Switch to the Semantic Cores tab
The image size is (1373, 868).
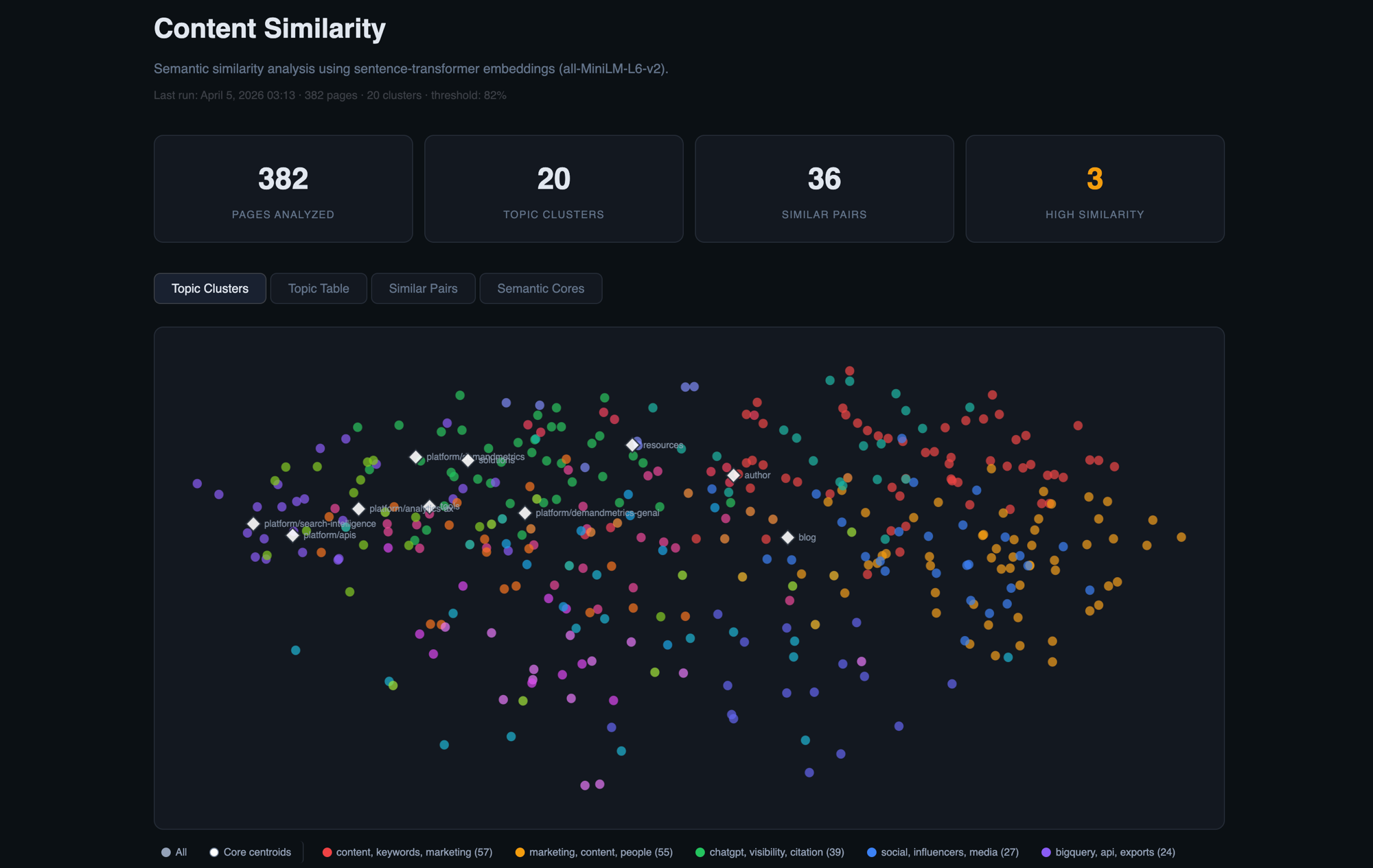pos(540,288)
